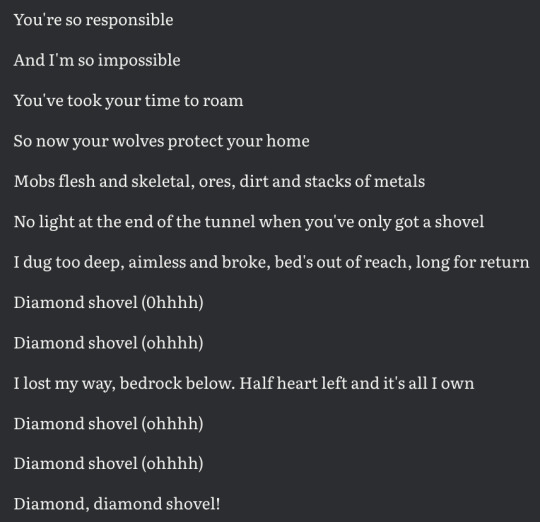Select the lyric "You've took your time to roam"
This screenshot has width=540, height=522.
[x=128, y=101]
